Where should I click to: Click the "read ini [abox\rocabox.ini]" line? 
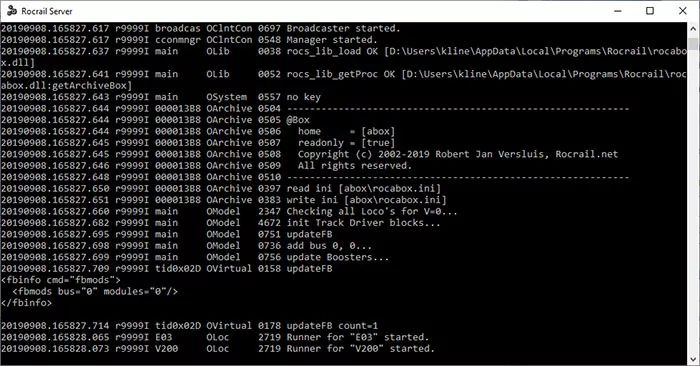221,188
